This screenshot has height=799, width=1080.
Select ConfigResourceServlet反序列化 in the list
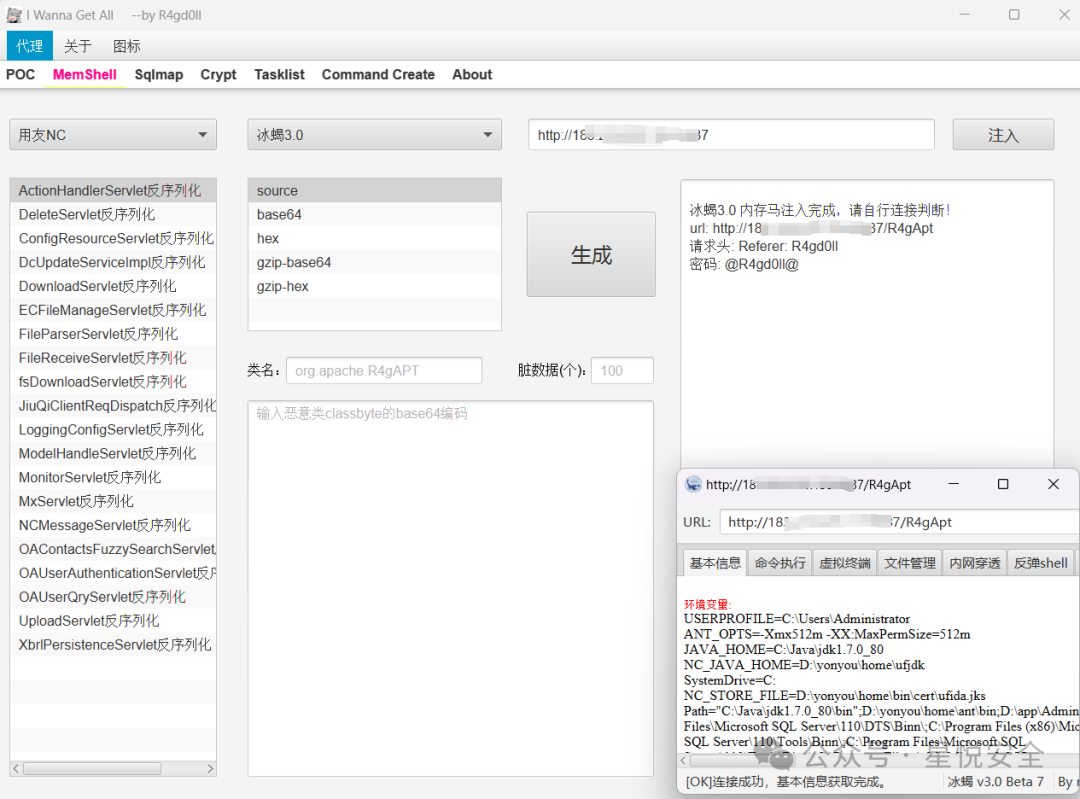pyautogui.click(x=113, y=238)
